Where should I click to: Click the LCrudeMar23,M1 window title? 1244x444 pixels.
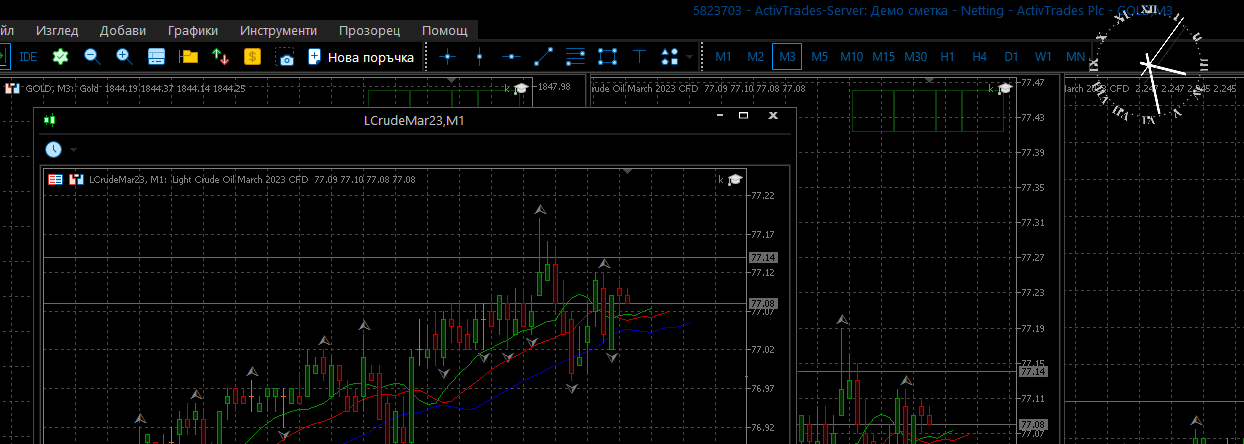pos(414,121)
